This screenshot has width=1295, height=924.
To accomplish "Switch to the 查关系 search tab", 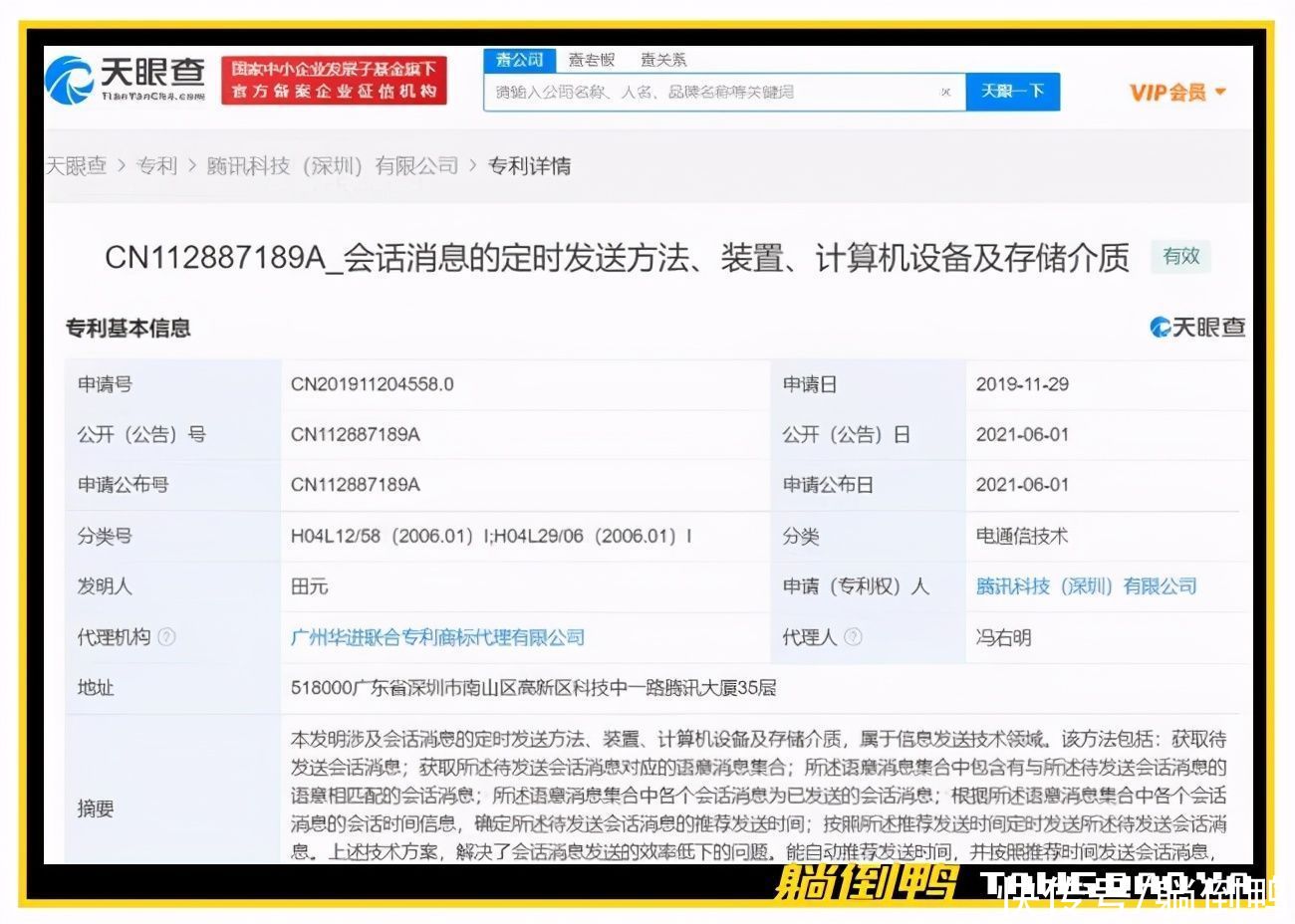I will pos(662,60).
